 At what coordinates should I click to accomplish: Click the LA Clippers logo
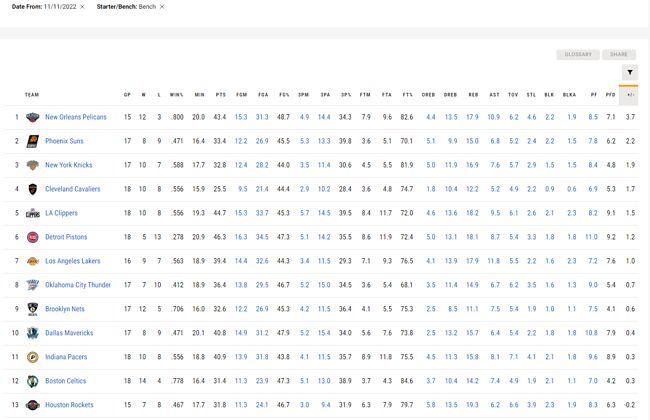click(32, 213)
